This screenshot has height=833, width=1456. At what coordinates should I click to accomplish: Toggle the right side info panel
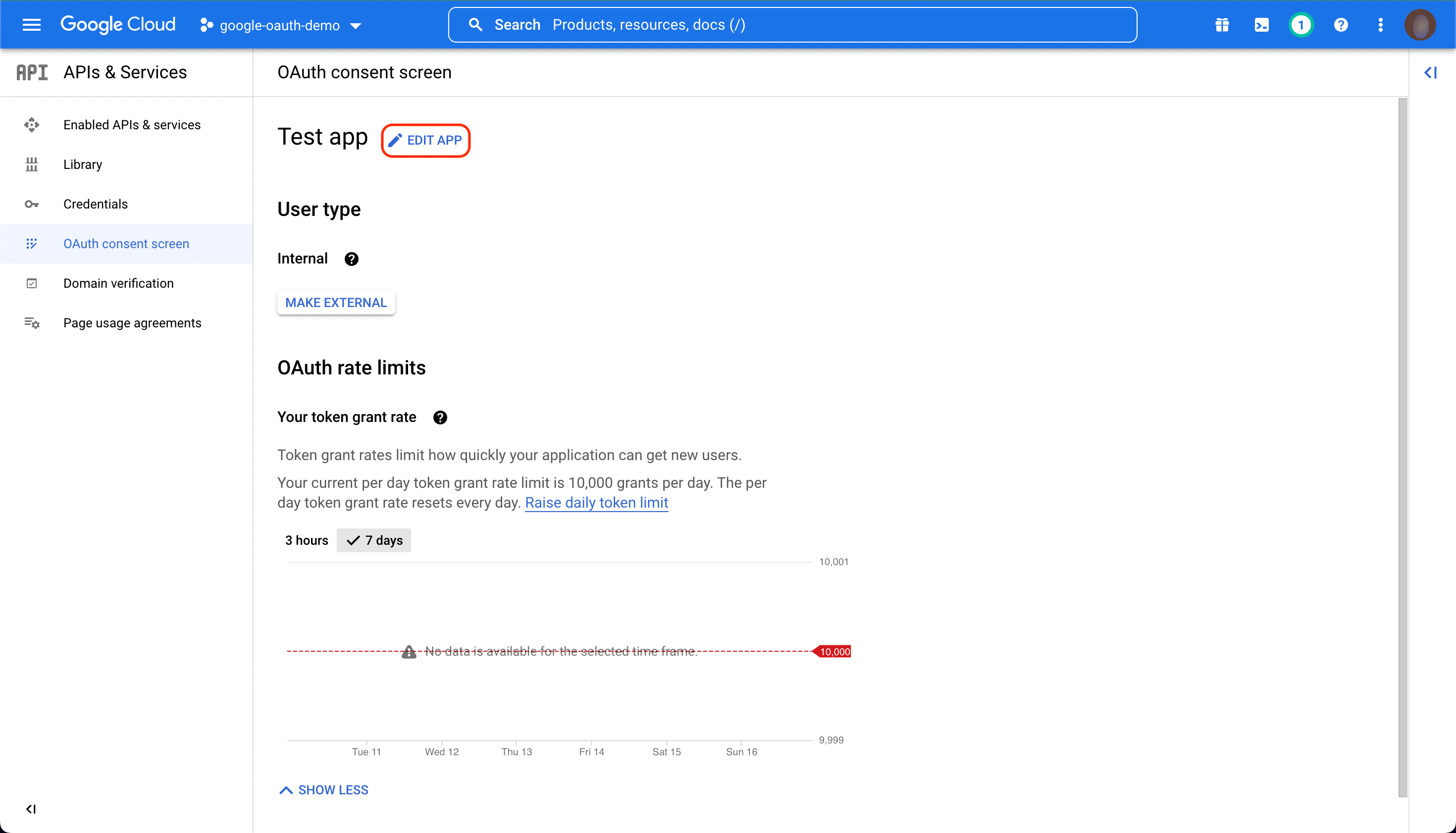point(1430,73)
